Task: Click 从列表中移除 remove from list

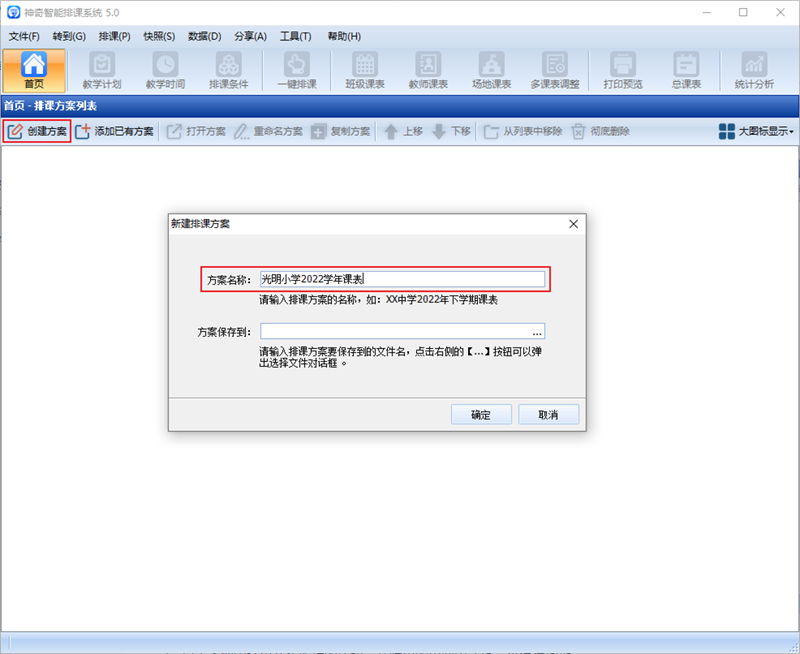Action: click(x=522, y=131)
